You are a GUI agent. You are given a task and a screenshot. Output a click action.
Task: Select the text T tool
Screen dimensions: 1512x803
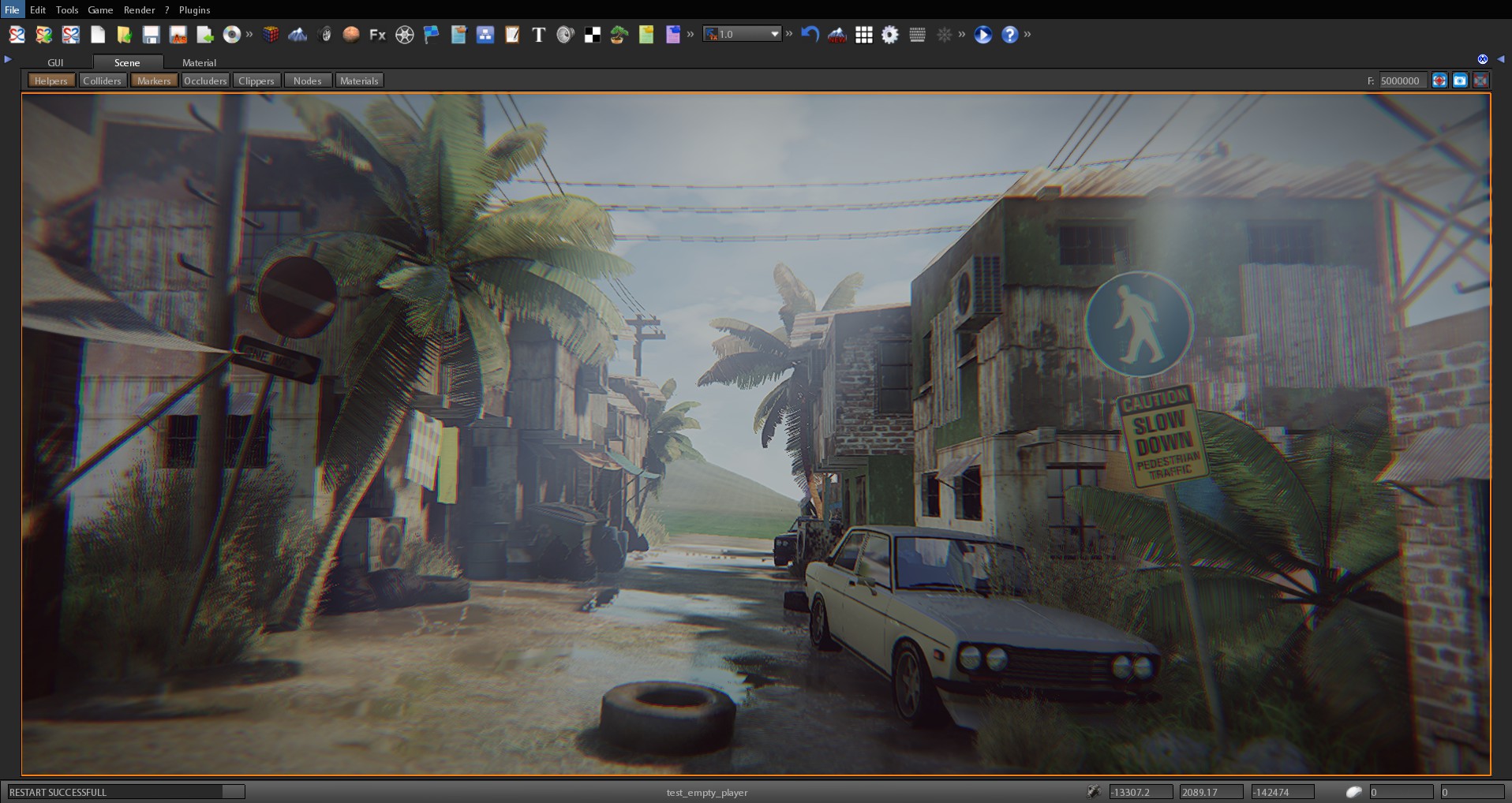click(539, 35)
